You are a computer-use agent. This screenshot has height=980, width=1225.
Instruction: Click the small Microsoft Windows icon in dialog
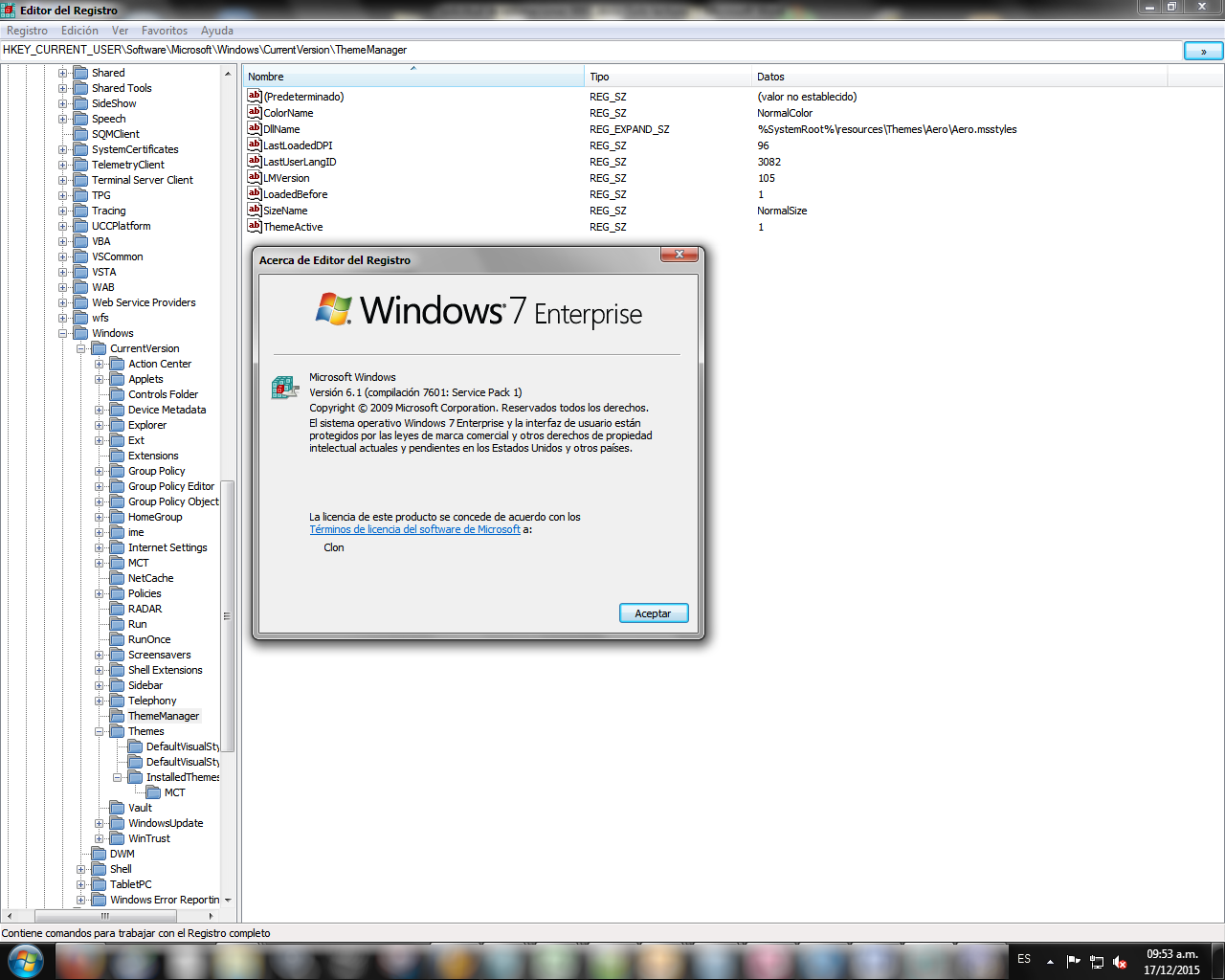(284, 387)
